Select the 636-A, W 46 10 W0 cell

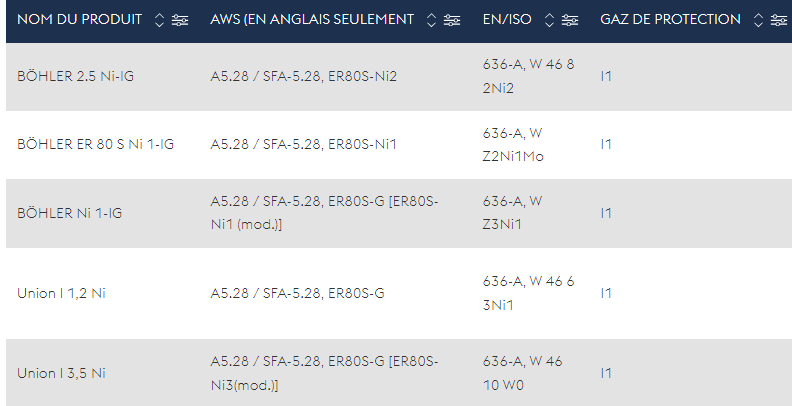coord(522,373)
